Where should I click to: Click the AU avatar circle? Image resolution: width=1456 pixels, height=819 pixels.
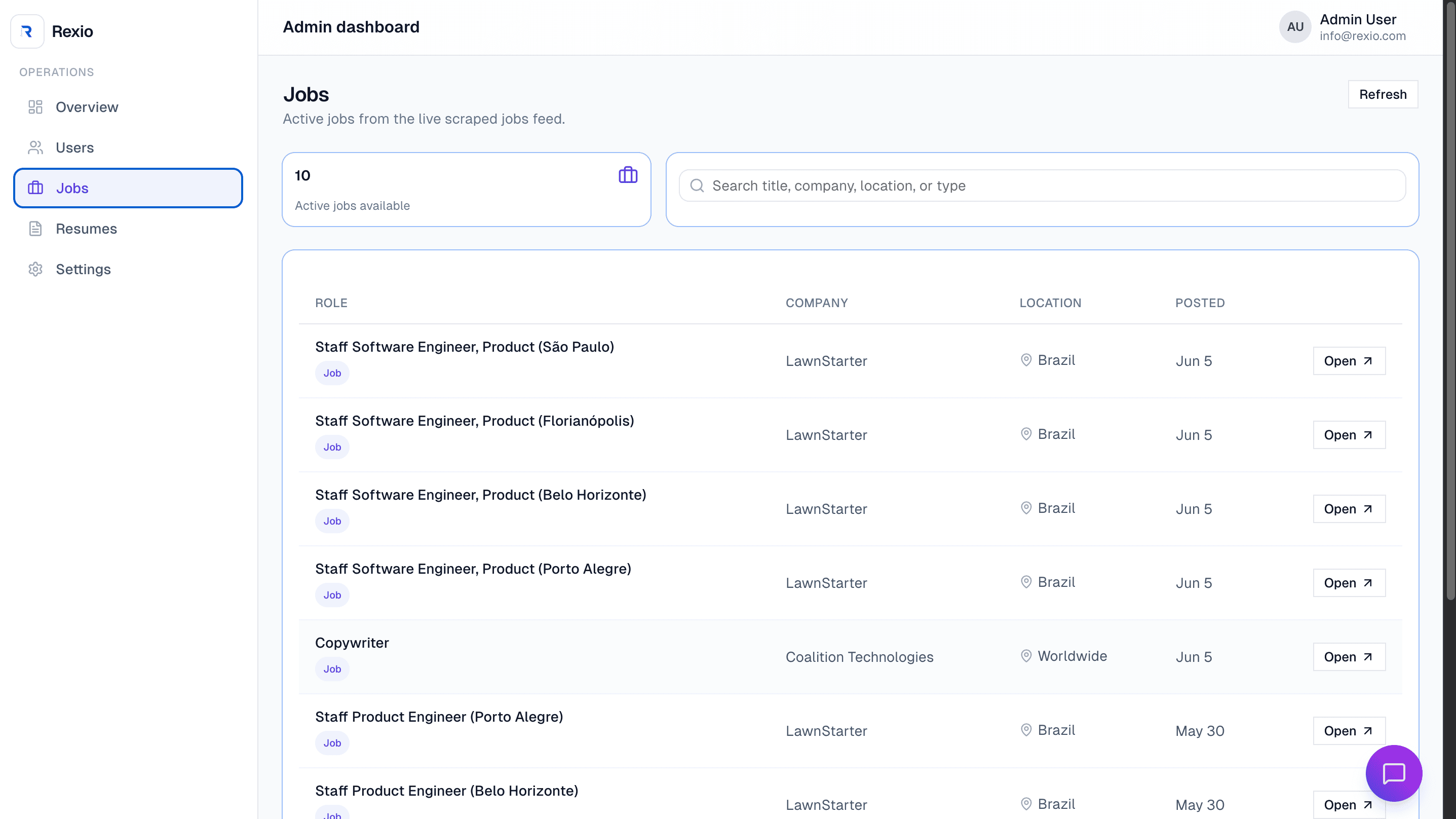(1295, 26)
